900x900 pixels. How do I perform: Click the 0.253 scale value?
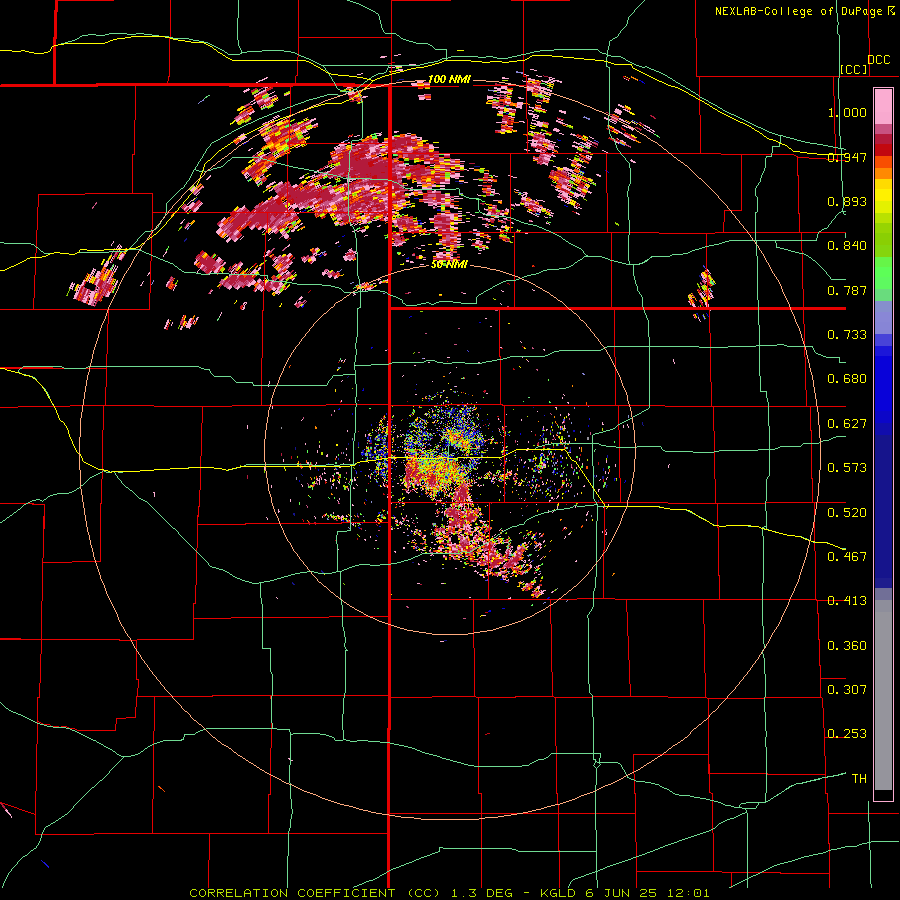[x=847, y=734]
